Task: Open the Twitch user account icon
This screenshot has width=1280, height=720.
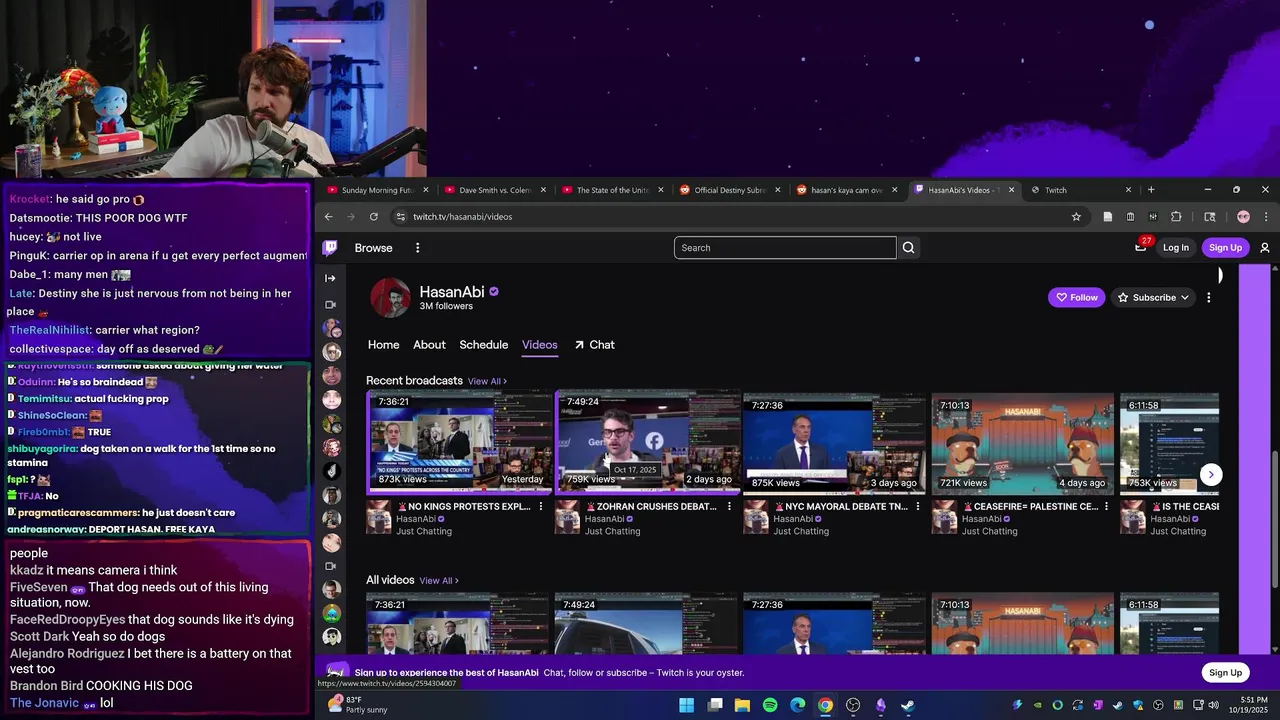Action: 1264,248
